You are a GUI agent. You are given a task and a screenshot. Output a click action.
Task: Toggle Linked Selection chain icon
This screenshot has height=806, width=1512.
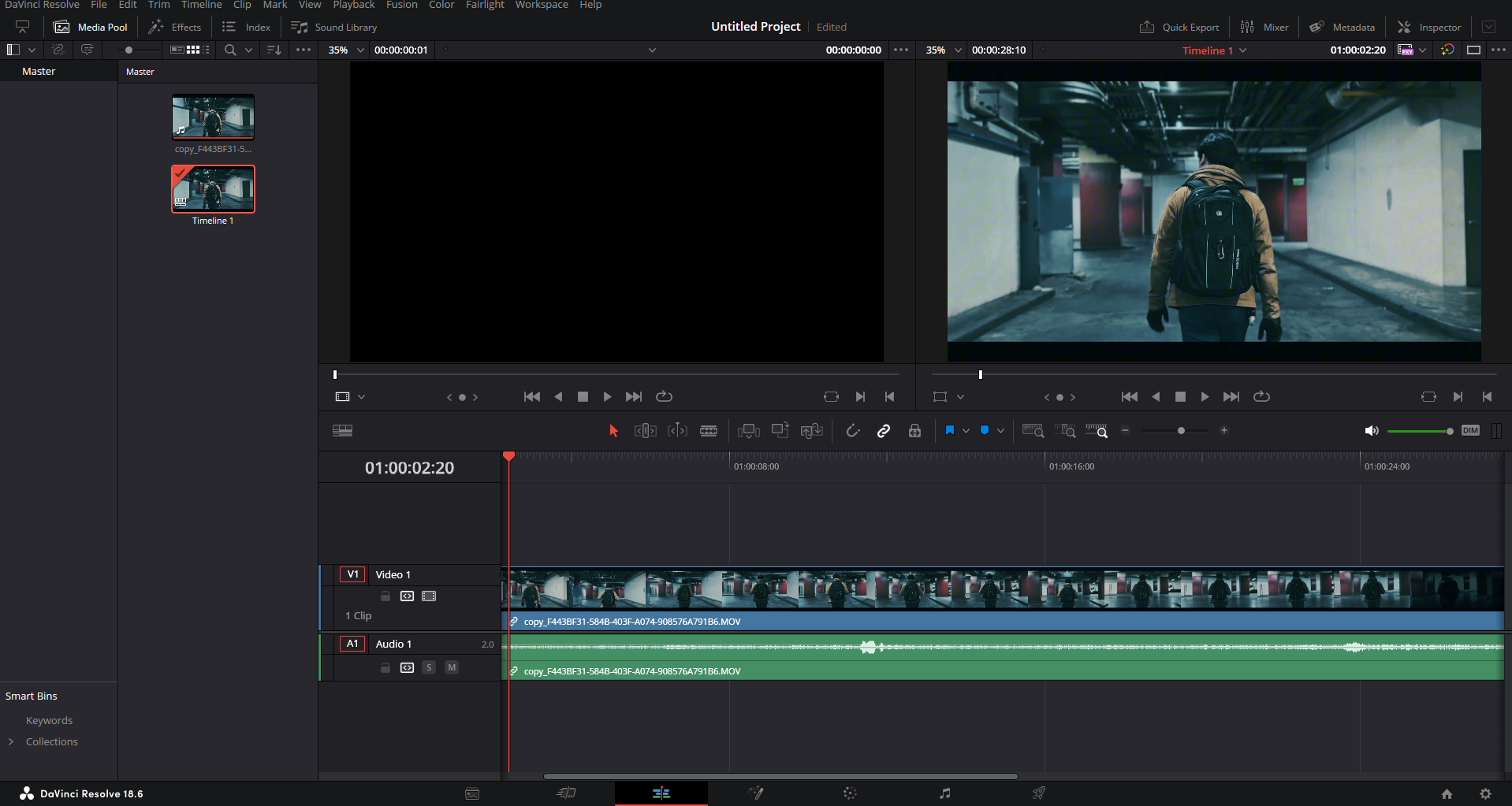point(884,430)
